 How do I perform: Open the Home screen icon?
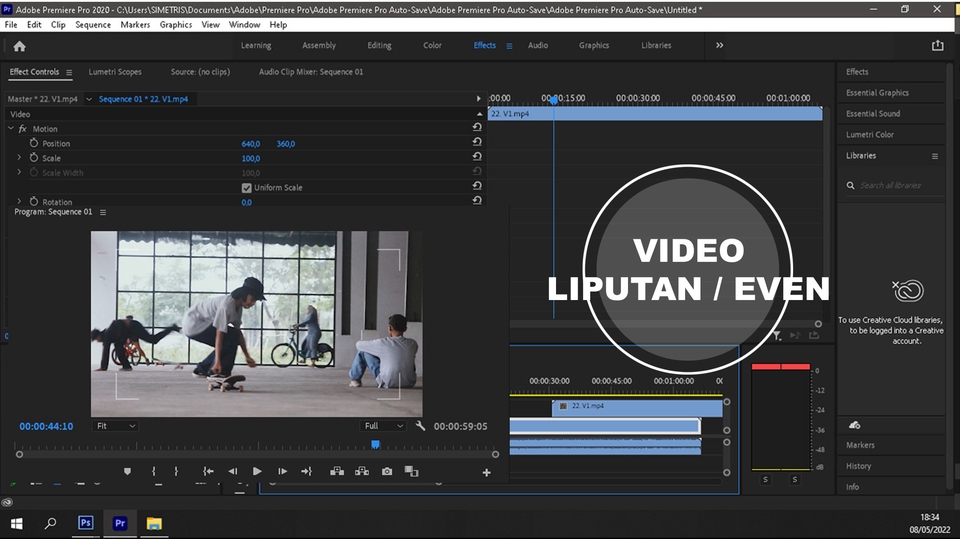point(20,47)
